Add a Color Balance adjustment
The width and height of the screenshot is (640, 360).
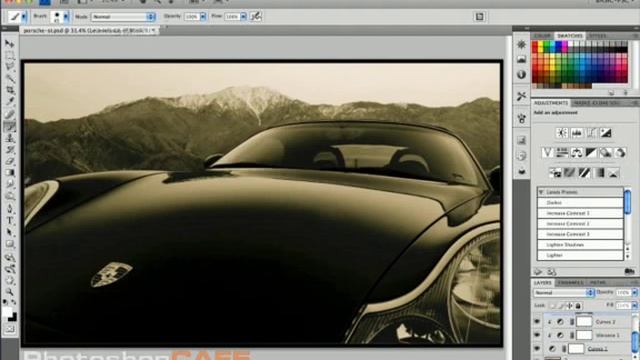pyautogui.click(x=576, y=153)
